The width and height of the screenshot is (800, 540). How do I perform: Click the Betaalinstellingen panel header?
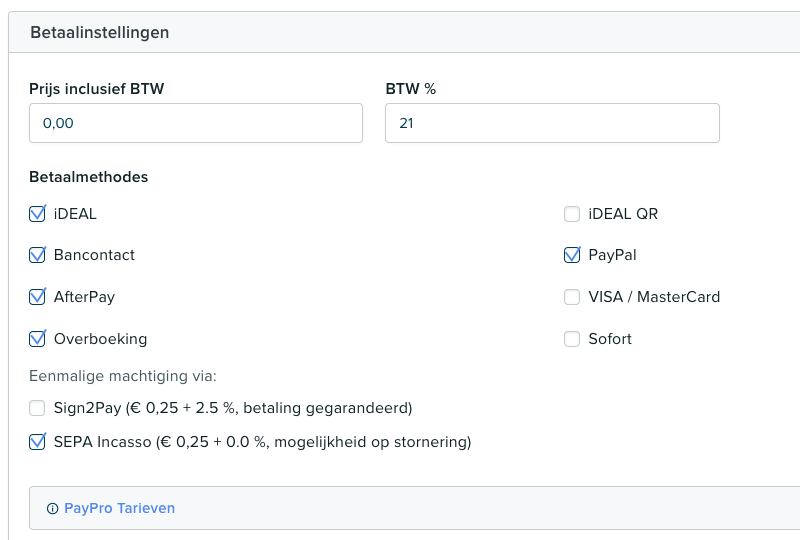point(100,32)
